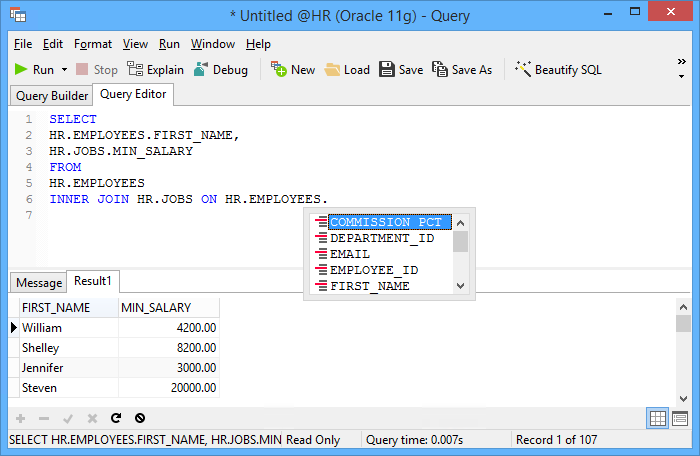Viewport: 700px width, 456px height.
Task: Click the William row indicator arrow
Action: (14, 328)
